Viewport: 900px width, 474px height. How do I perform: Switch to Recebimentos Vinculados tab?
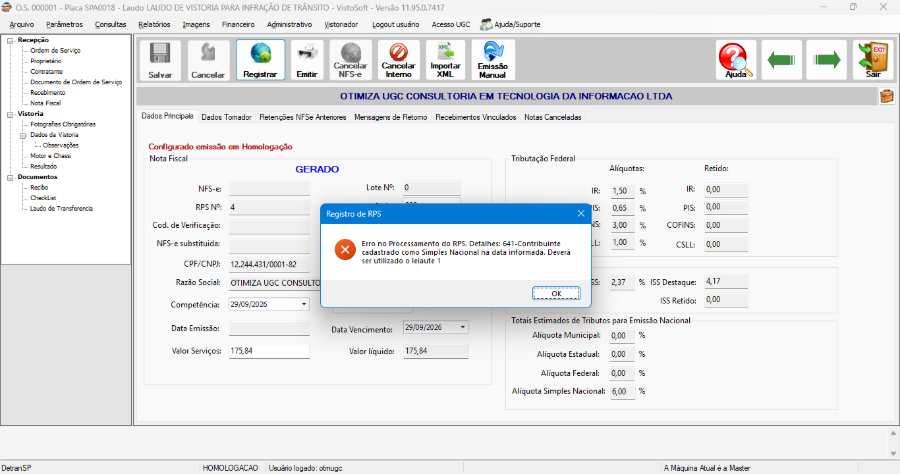476,117
